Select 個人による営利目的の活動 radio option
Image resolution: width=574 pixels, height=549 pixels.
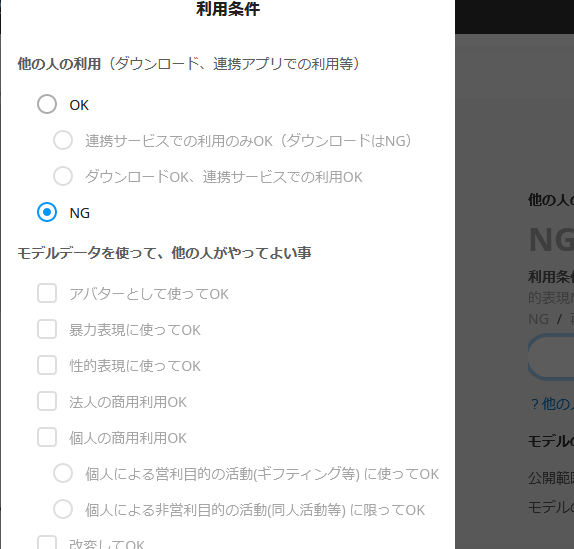(63, 473)
